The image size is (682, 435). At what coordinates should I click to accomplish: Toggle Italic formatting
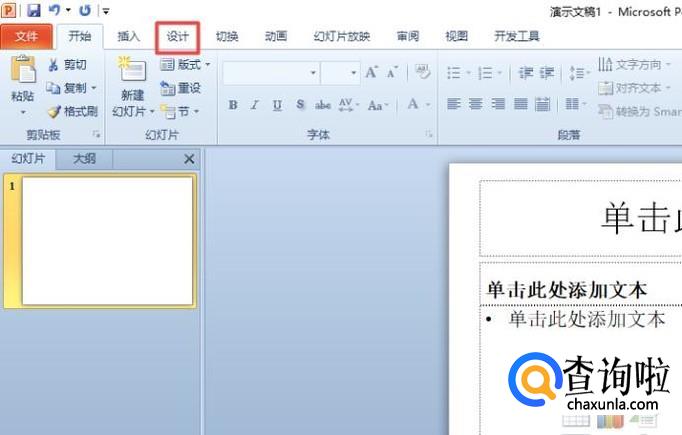click(x=254, y=105)
